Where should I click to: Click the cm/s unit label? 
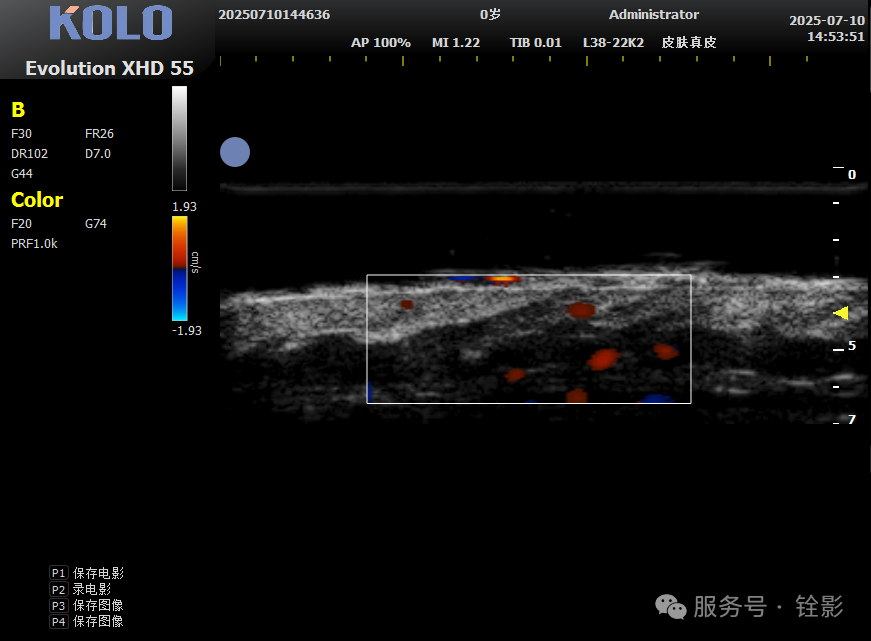tap(195, 262)
